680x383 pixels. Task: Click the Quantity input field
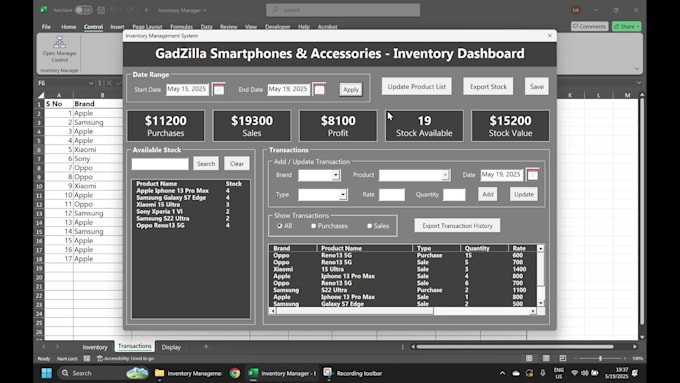(454, 194)
